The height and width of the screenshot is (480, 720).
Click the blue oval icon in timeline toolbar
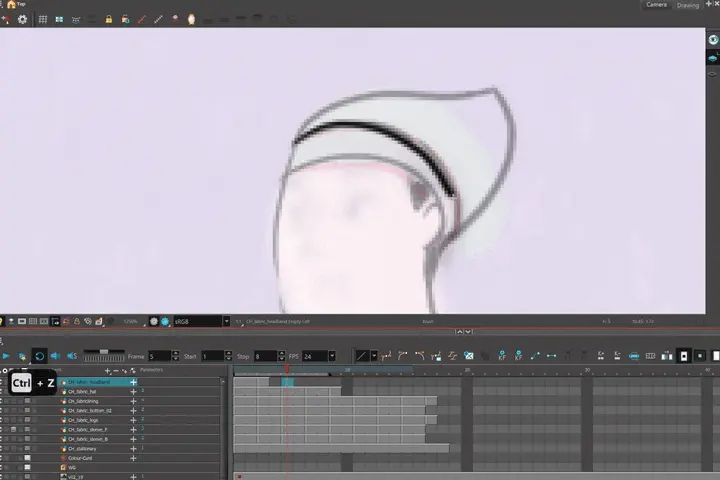pos(634,356)
